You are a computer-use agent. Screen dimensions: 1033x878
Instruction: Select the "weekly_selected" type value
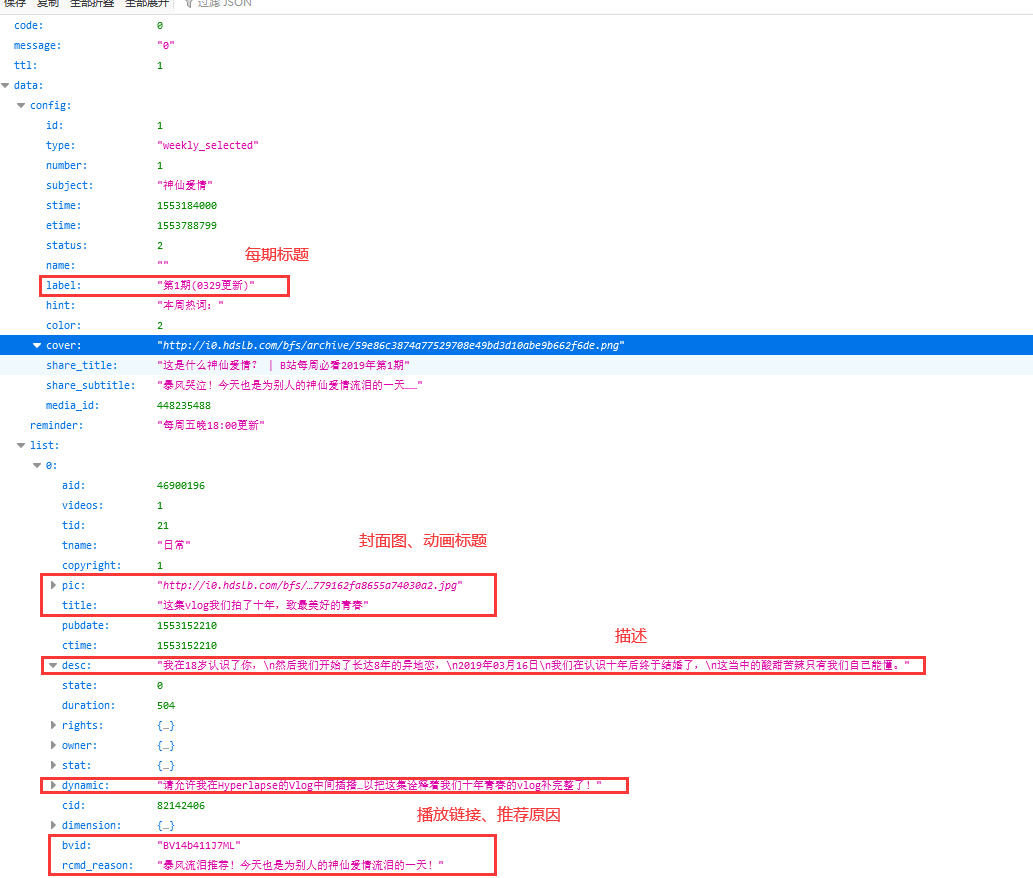pyautogui.click(x=208, y=145)
